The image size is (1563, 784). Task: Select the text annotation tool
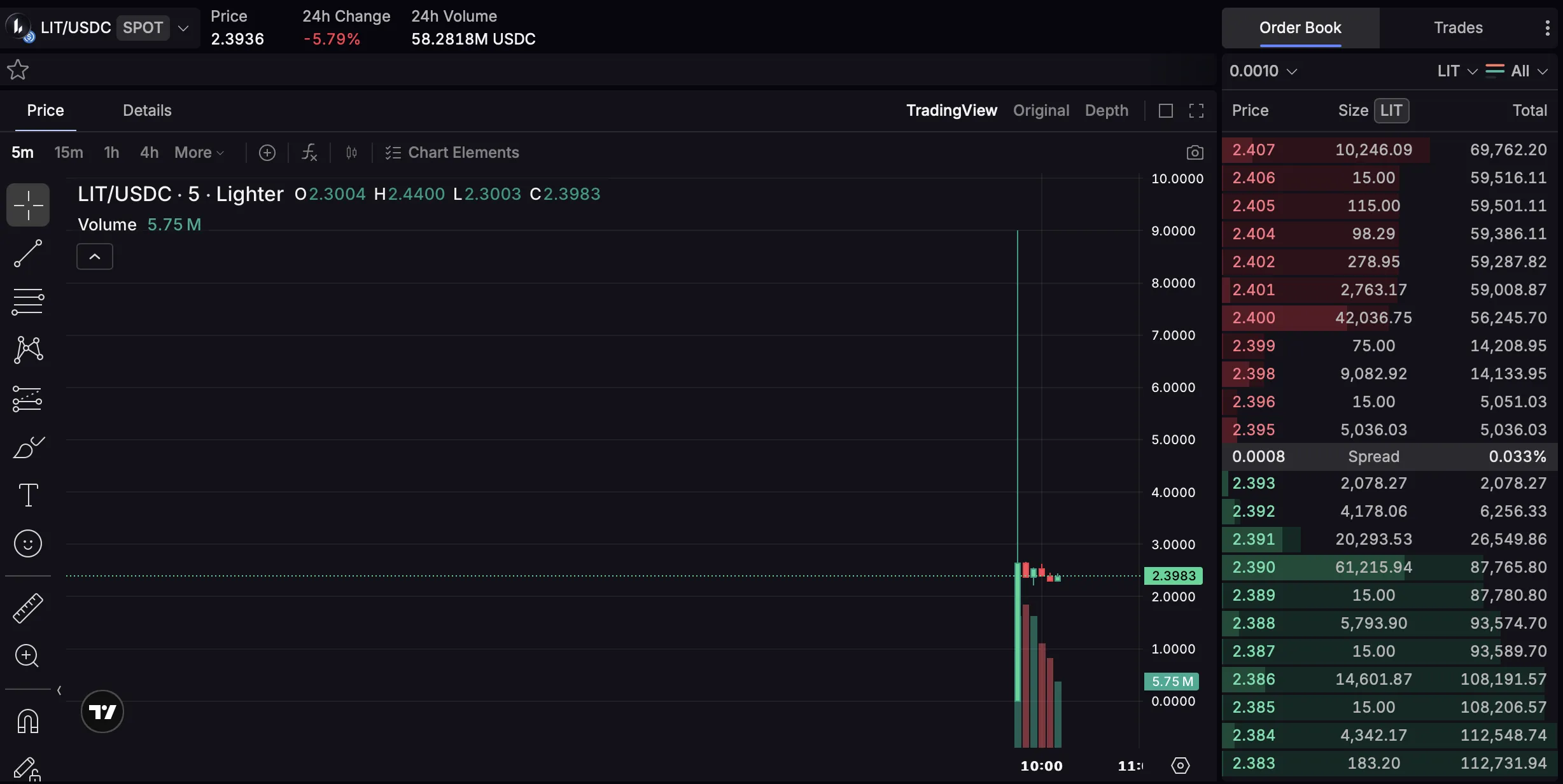(28, 494)
